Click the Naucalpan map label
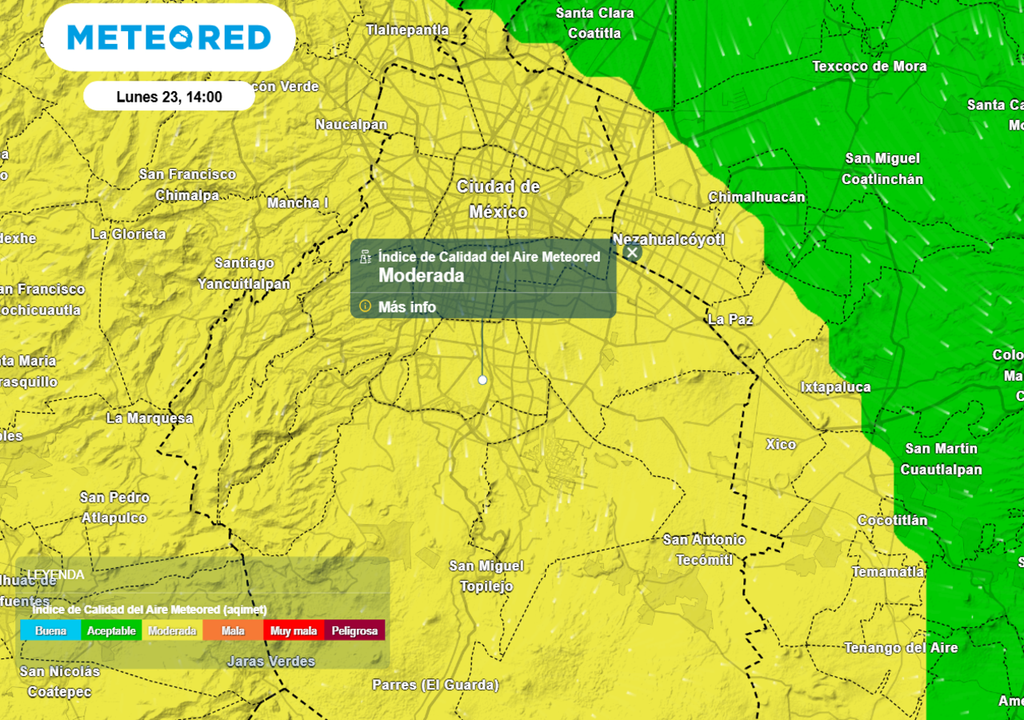 (351, 125)
